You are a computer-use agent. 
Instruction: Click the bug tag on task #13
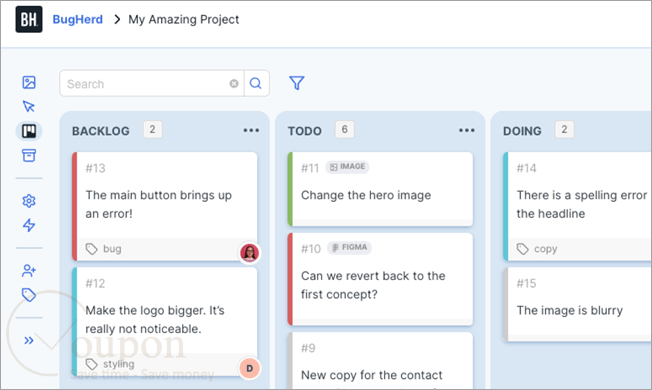click(104, 249)
